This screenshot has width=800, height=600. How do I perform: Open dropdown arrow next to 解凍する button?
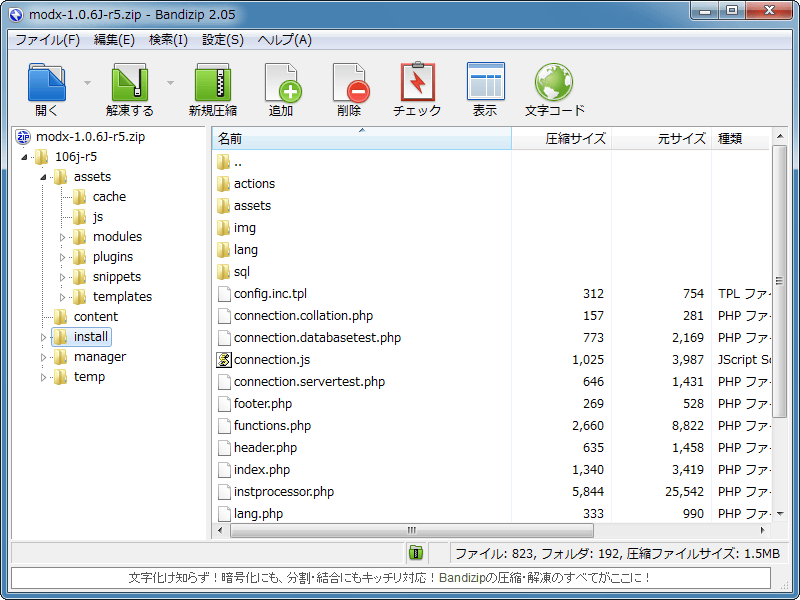point(170,83)
